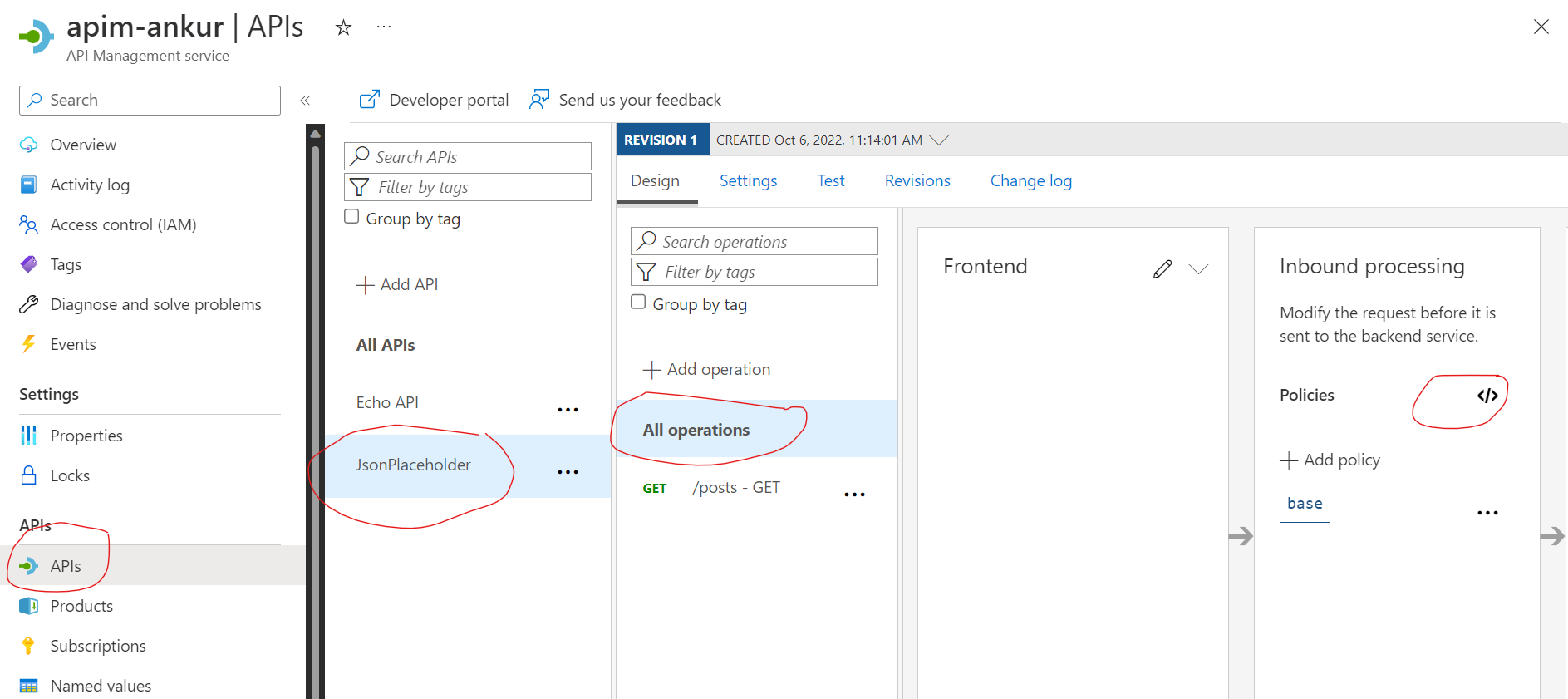
Task: Switch to the Settings tab
Action: pos(748,180)
